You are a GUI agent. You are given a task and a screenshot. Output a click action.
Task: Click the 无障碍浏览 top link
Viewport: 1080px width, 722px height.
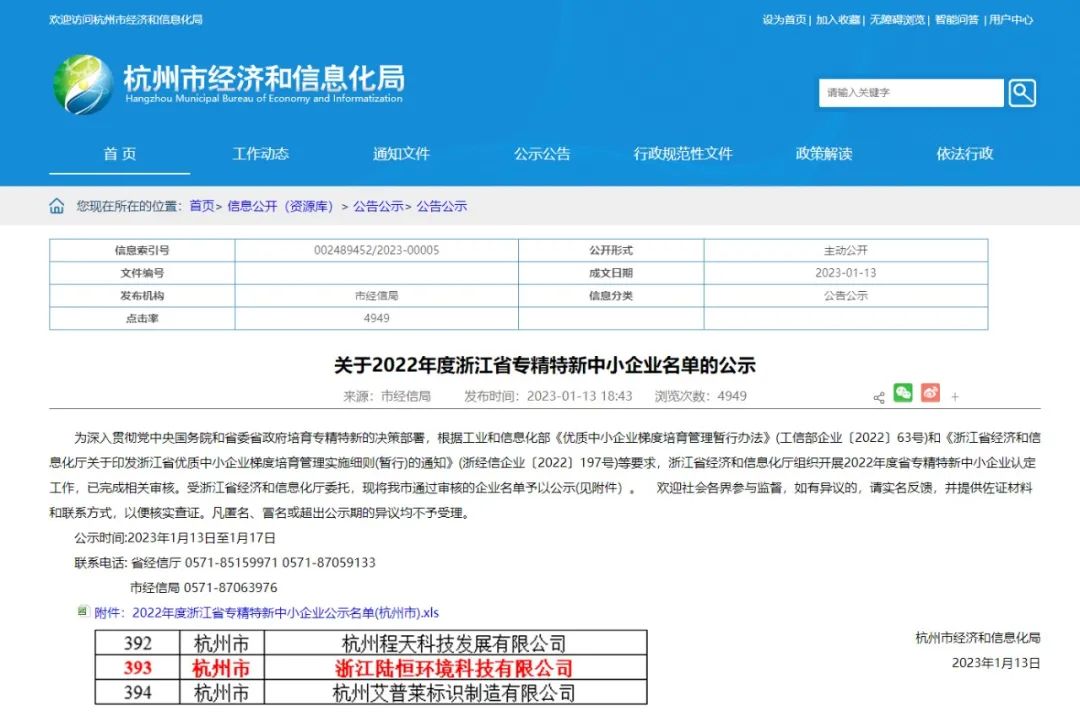(897, 20)
